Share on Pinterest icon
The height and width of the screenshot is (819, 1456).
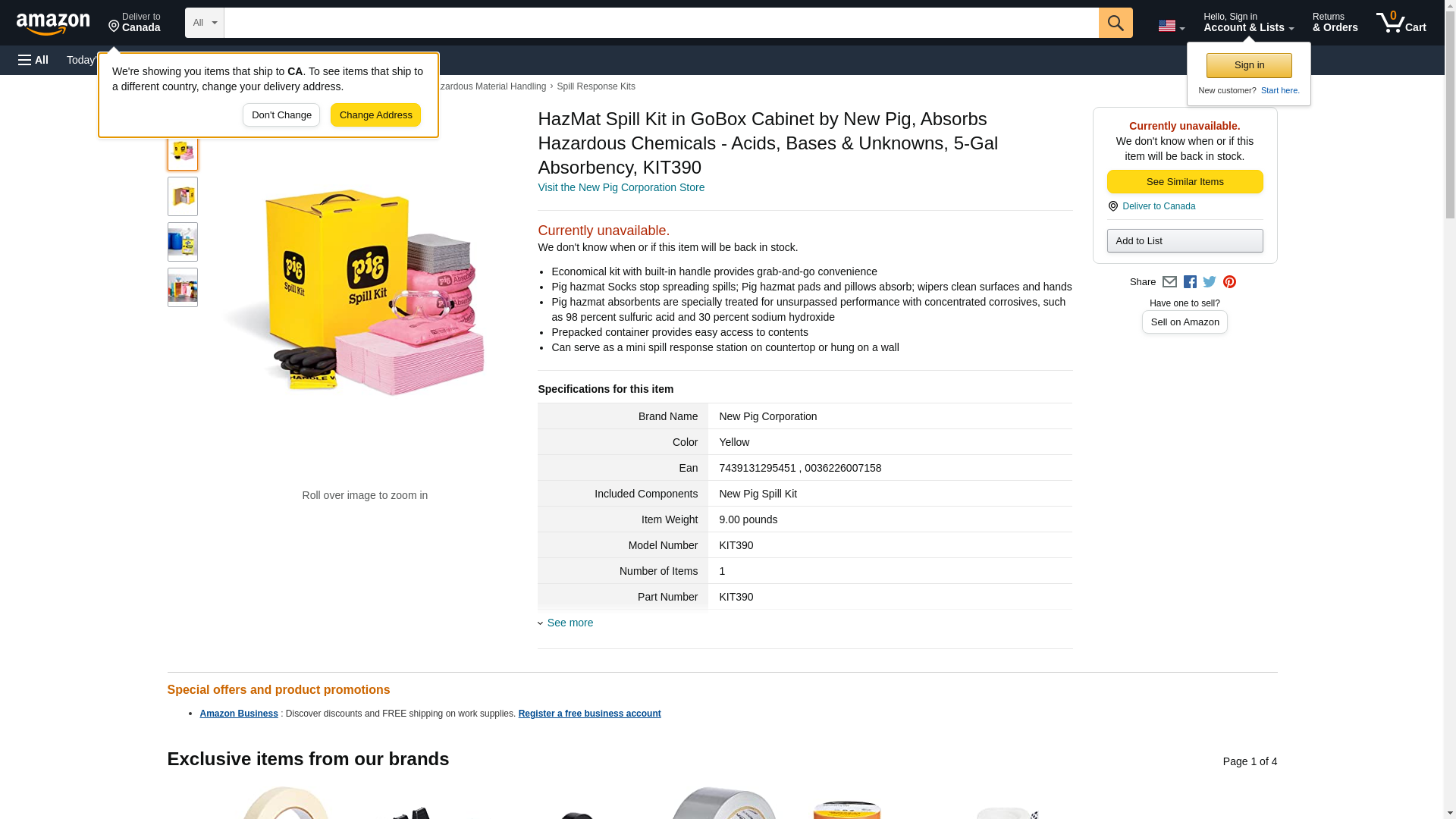(1229, 282)
